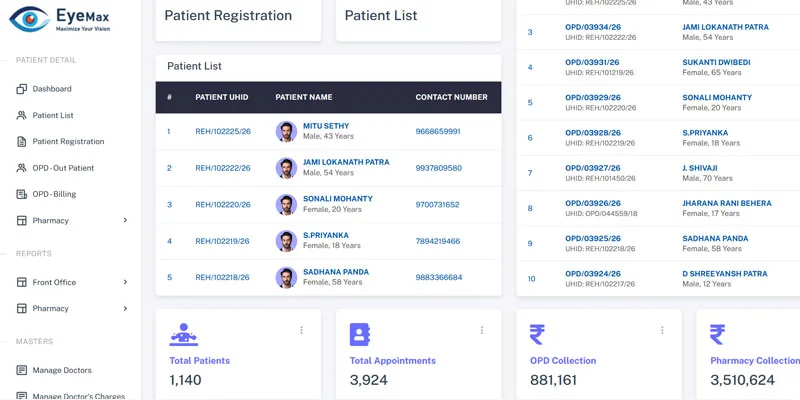Click the PATIENT UHID column header
The width and height of the screenshot is (800, 400).
222,97
